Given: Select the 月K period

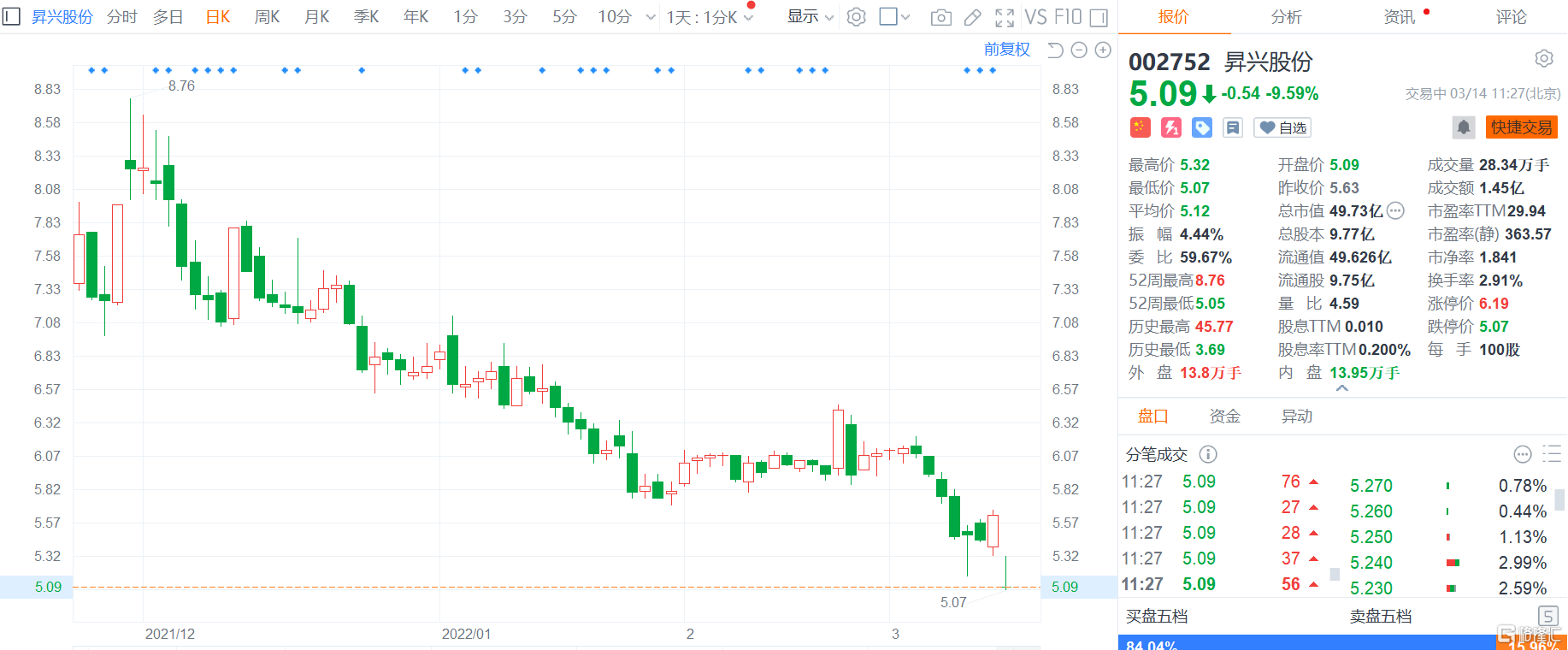Looking at the screenshot, I should coord(317,17).
